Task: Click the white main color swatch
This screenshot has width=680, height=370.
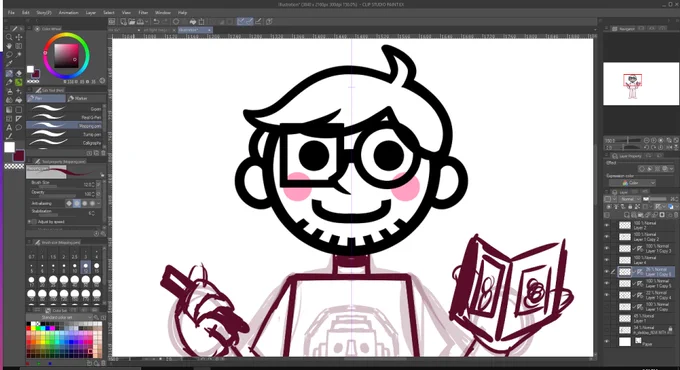Action: [9, 147]
